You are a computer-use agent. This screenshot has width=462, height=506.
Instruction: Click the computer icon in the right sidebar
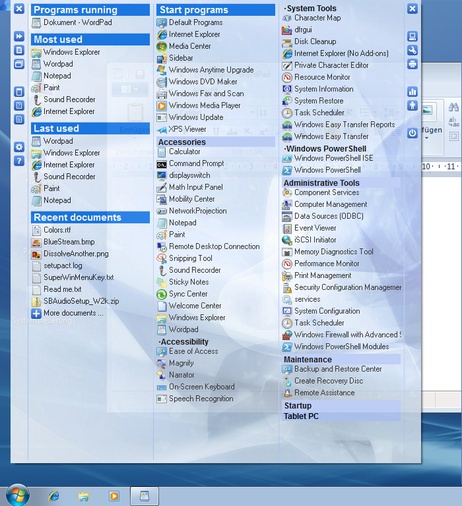click(x=412, y=36)
